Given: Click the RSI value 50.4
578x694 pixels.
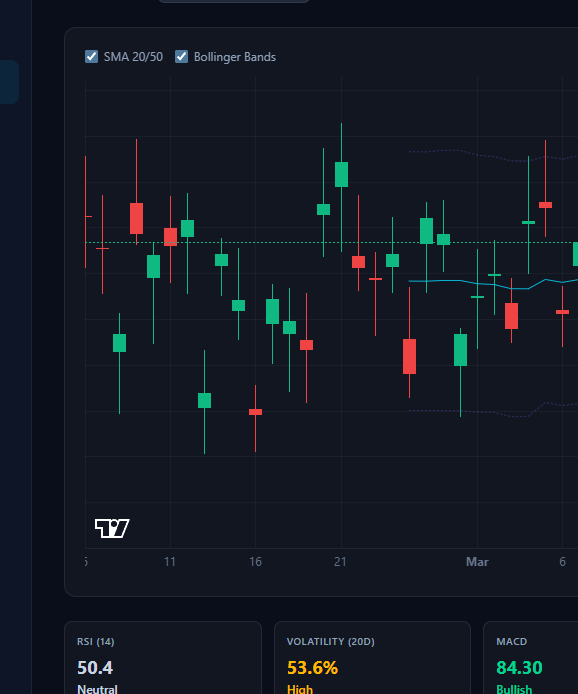Looking at the screenshot, I should point(95,667).
